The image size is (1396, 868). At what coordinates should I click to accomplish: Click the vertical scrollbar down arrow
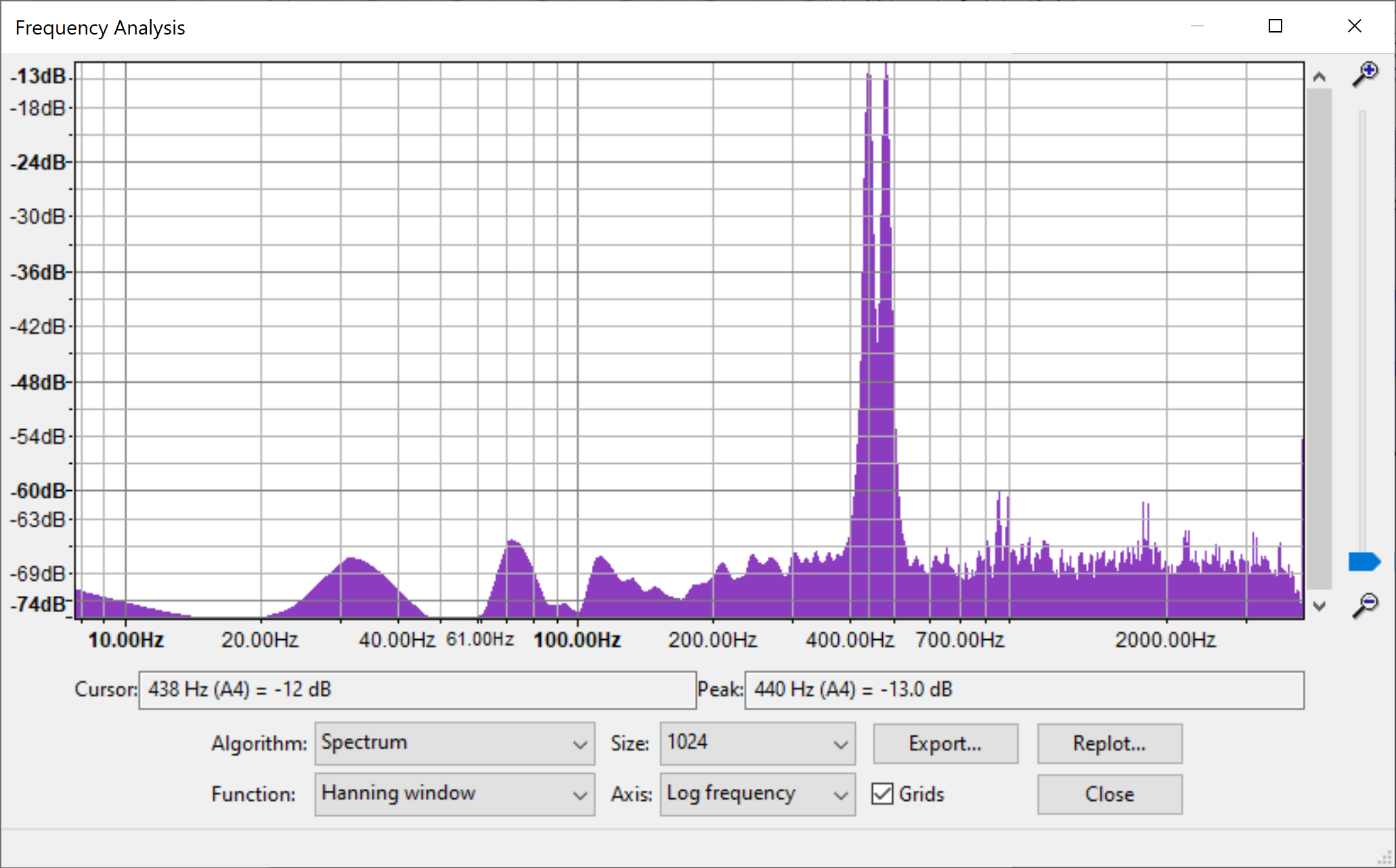tap(1319, 606)
